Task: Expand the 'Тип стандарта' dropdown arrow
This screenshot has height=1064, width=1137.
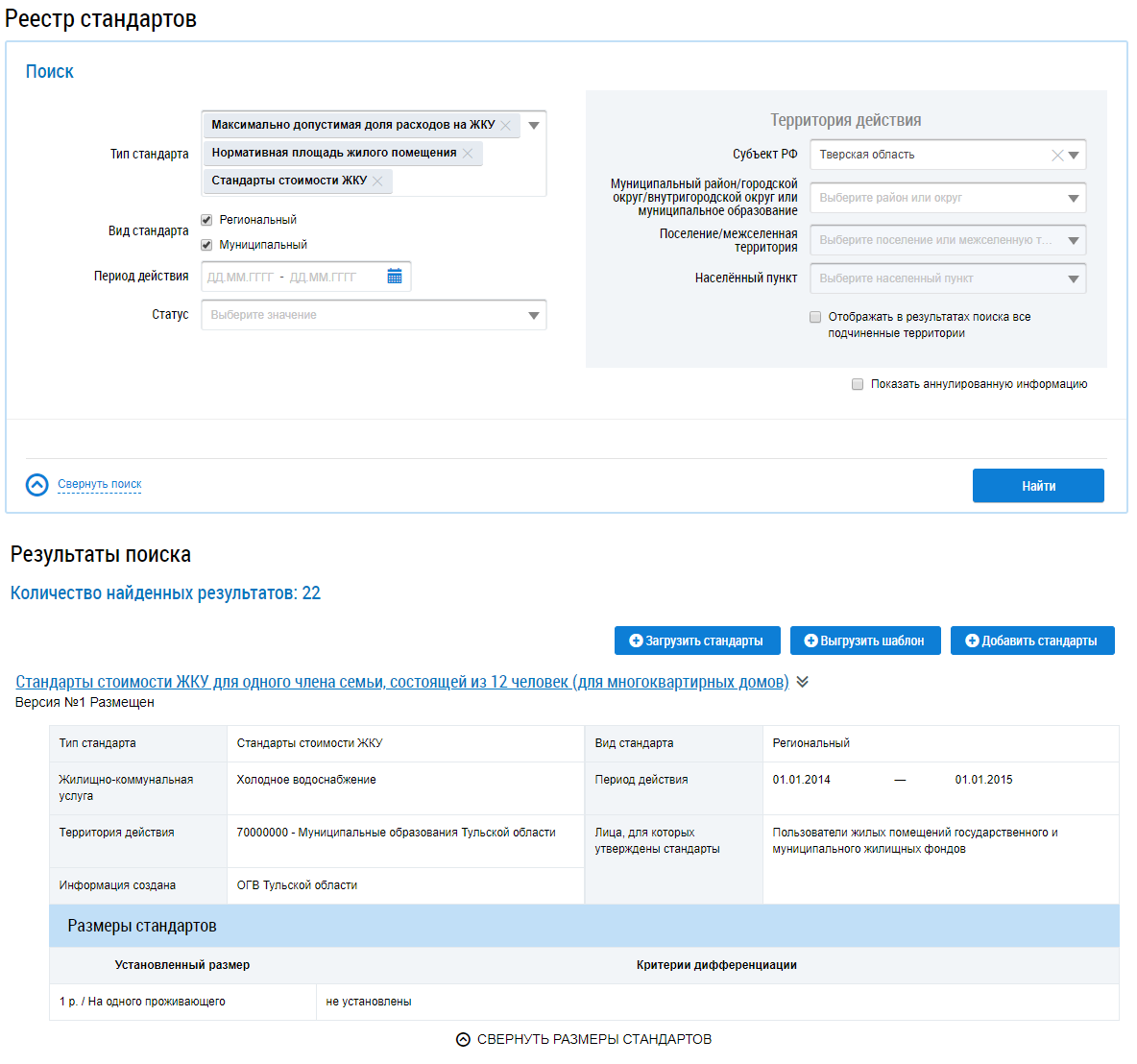Action: [534, 126]
